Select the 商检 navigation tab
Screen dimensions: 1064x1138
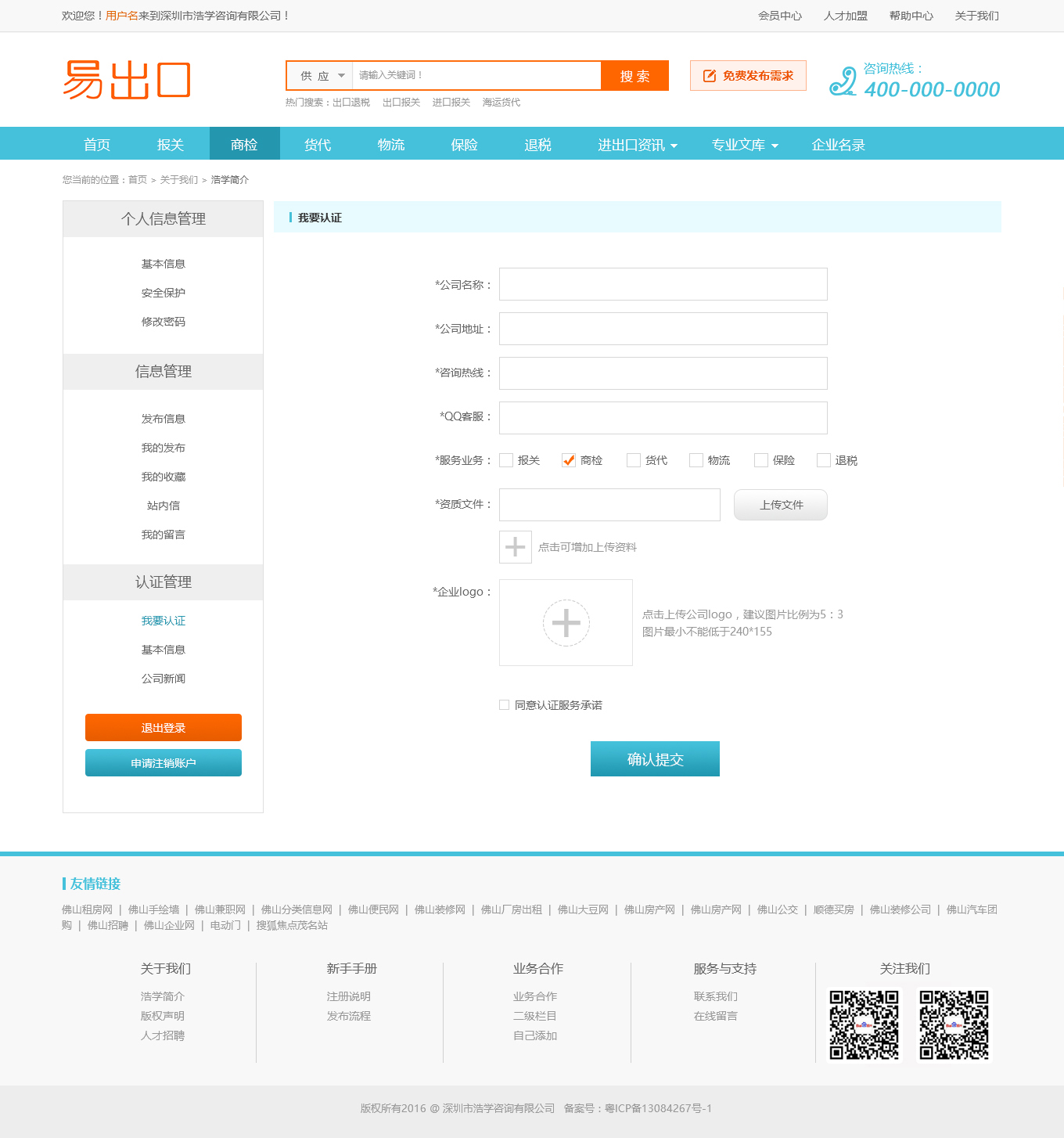coord(244,145)
